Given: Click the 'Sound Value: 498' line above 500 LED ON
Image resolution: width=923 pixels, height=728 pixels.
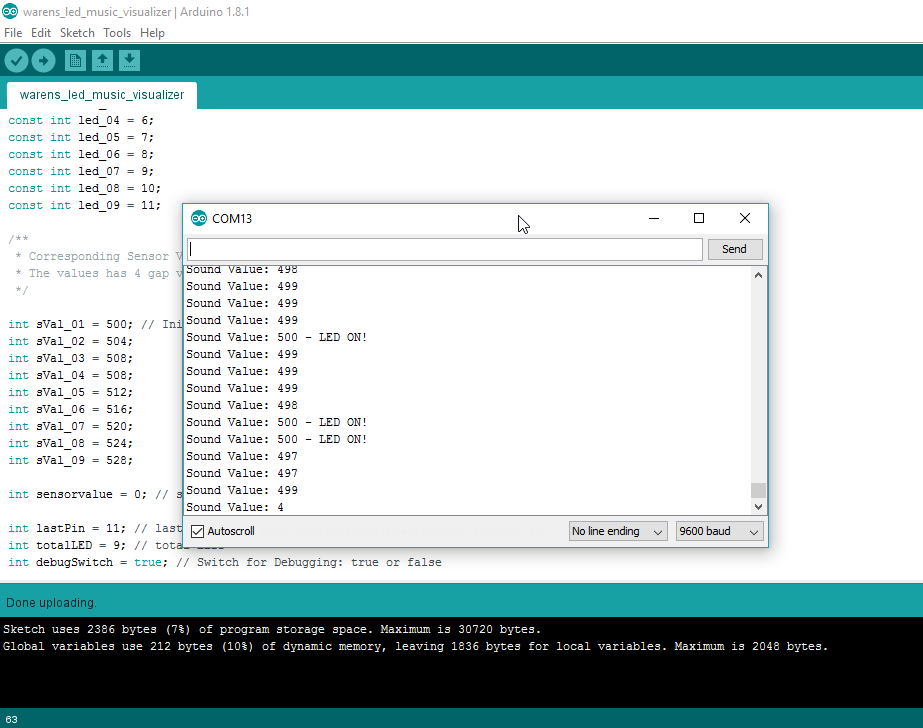Looking at the screenshot, I should [242, 405].
